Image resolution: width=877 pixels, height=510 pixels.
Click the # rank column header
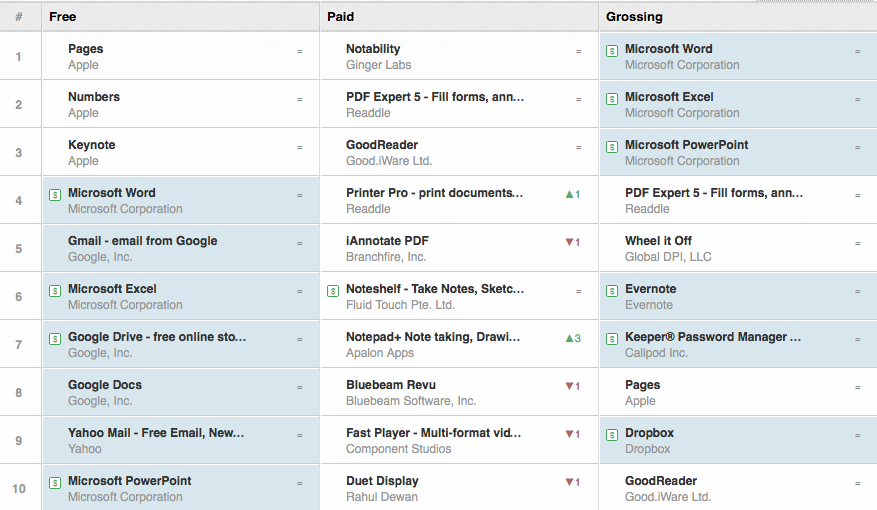(x=20, y=17)
